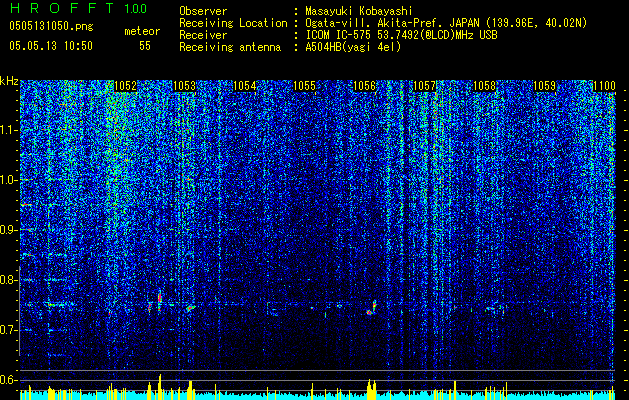629x400 pixels.
Task: Click the red meteor echo below the 1056 marker
Action: pyautogui.click(x=372, y=308)
